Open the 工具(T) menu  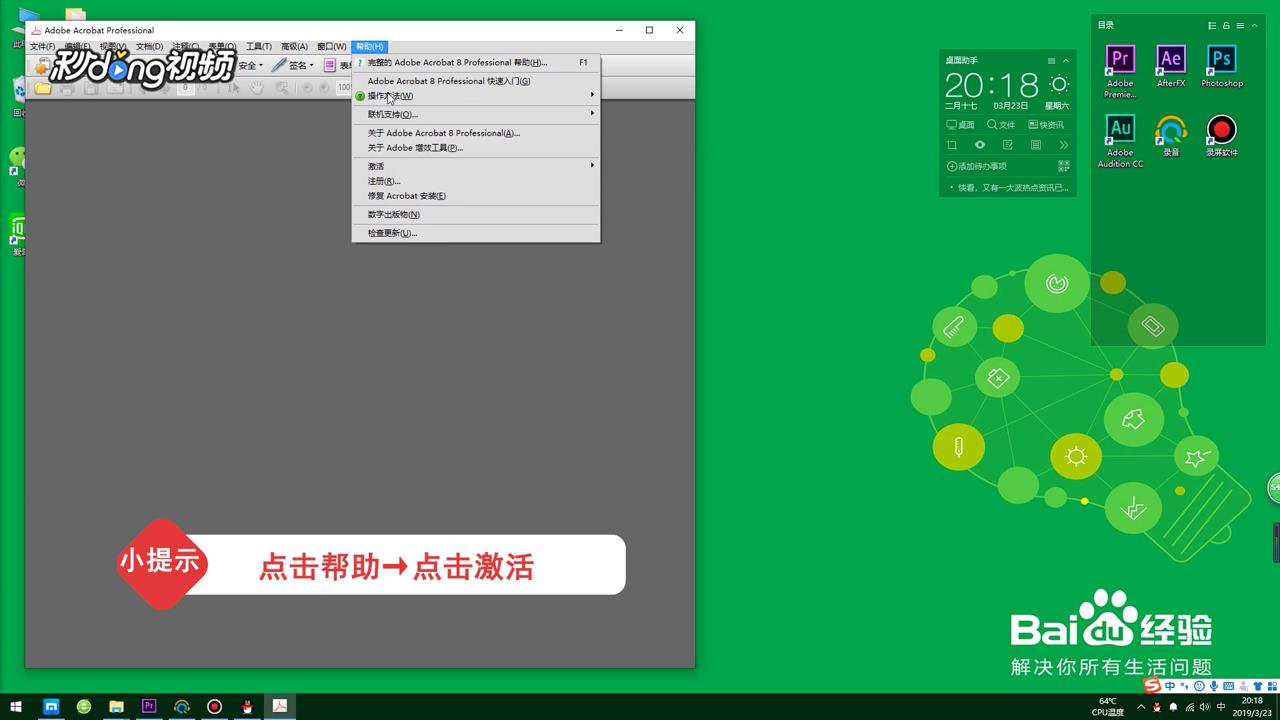259,46
